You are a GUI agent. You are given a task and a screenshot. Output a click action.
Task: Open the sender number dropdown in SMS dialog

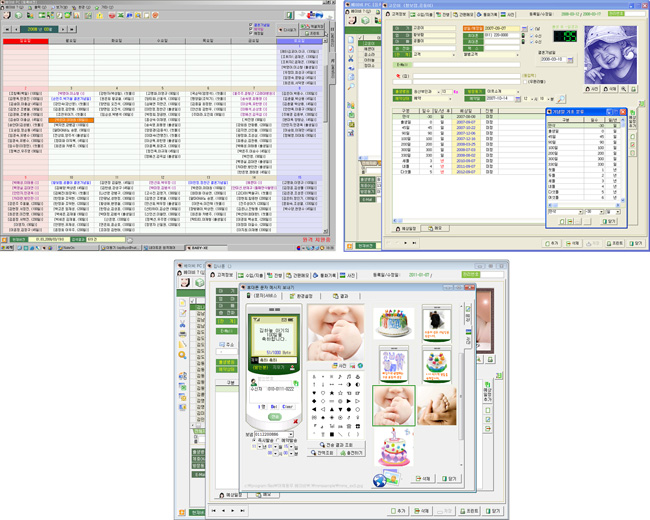pos(291,435)
